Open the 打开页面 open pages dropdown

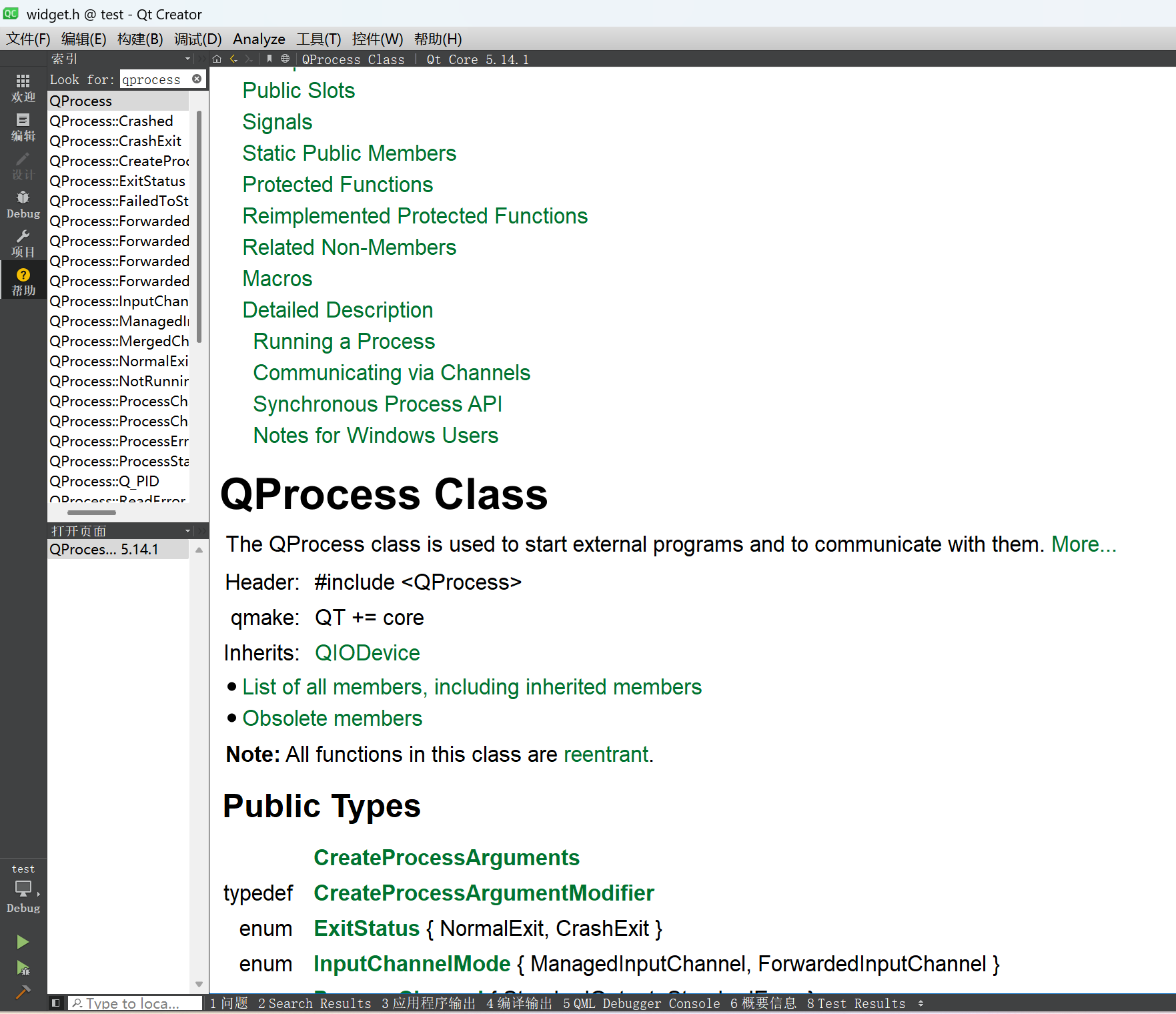click(188, 531)
